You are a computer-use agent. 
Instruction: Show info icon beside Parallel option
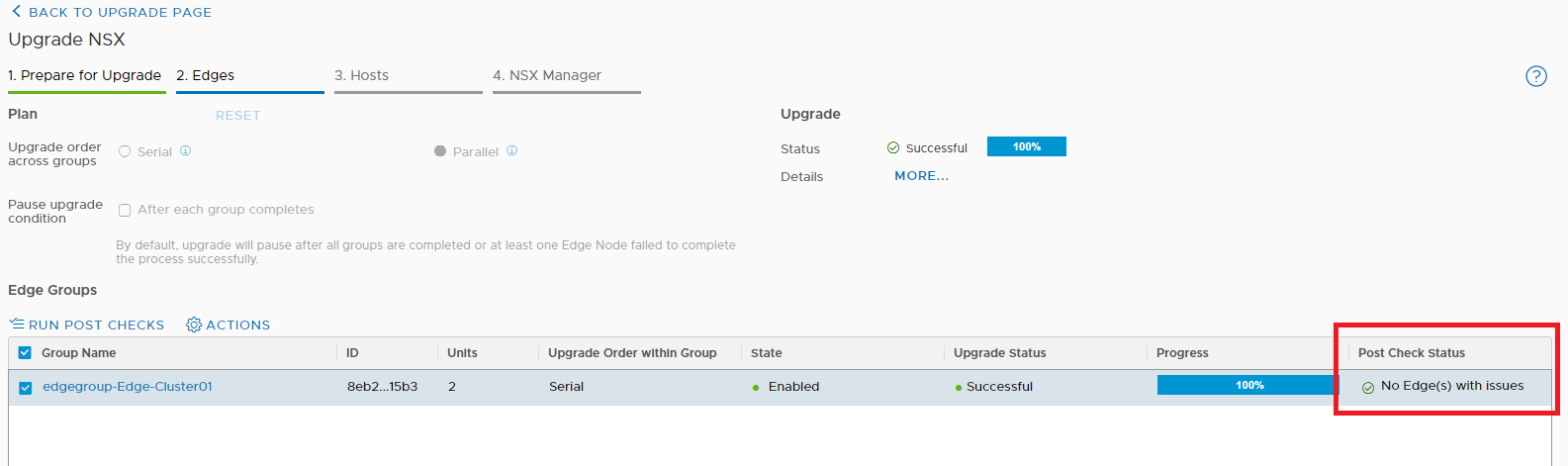click(x=511, y=150)
